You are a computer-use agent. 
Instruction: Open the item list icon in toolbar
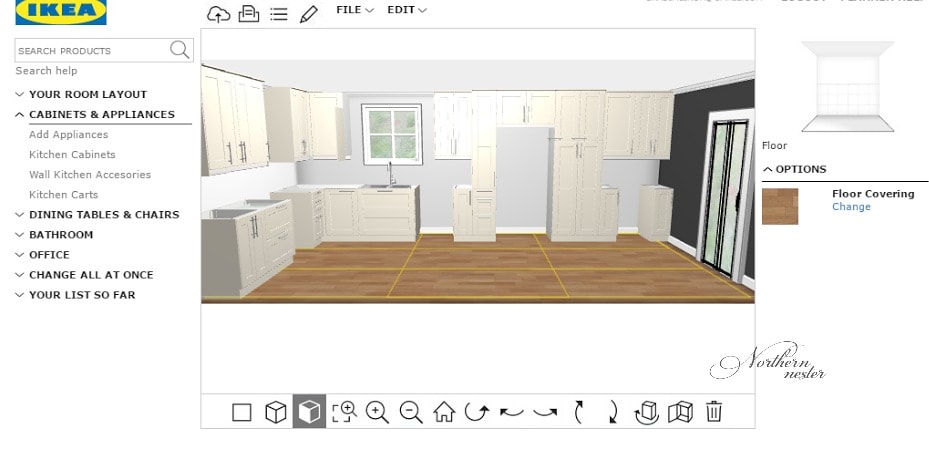pyautogui.click(x=278, y=14)
